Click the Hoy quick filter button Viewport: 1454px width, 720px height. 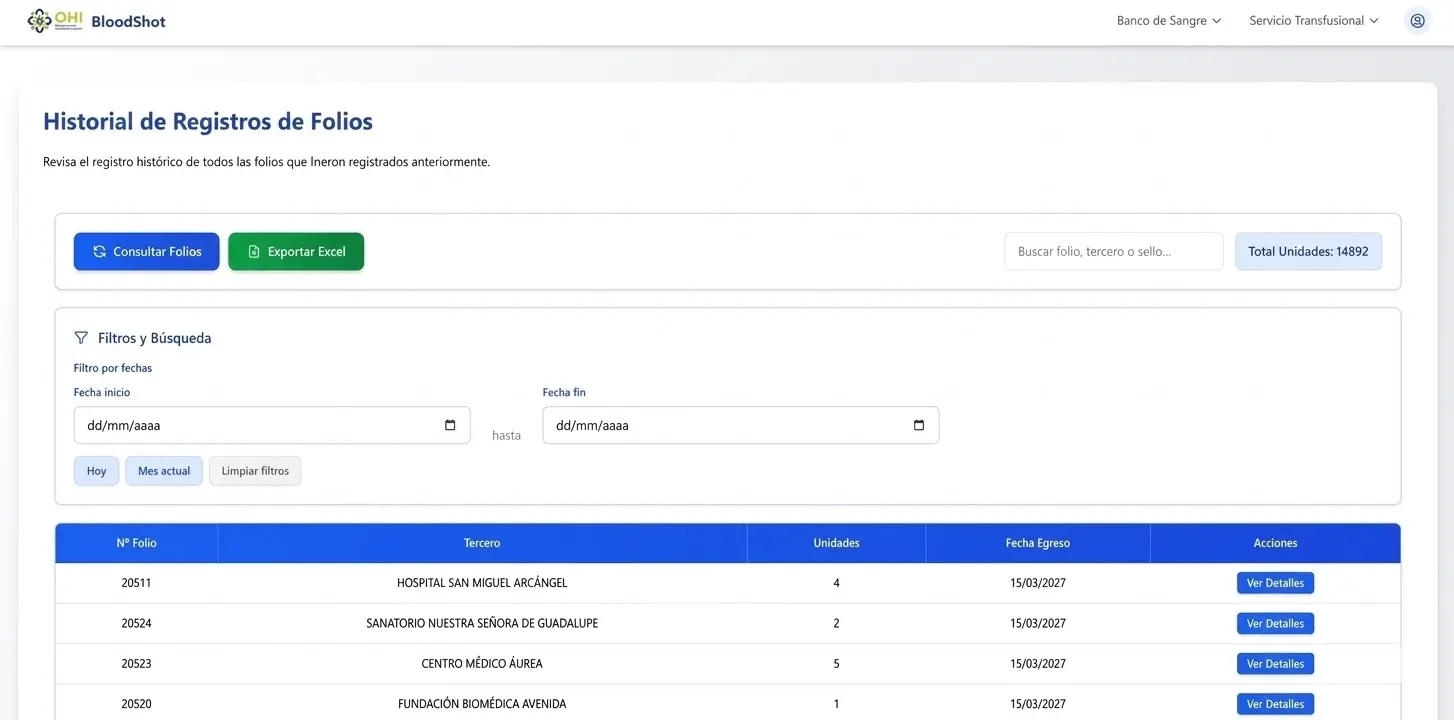[x=96, y=471]
